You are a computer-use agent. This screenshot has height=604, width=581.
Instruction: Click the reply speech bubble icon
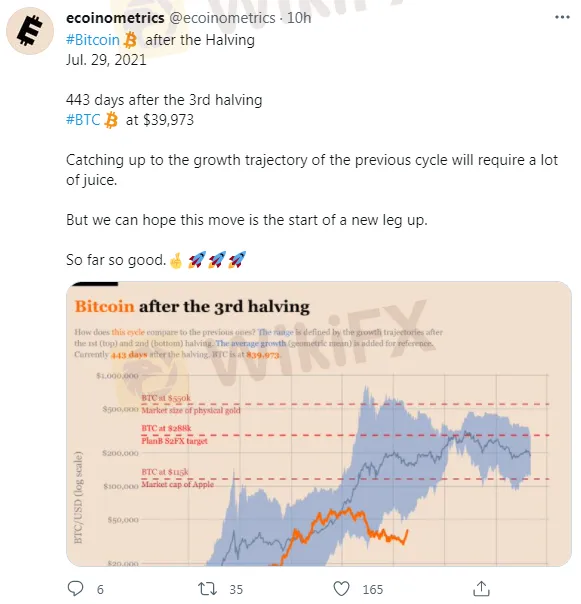tap(76, 589)
